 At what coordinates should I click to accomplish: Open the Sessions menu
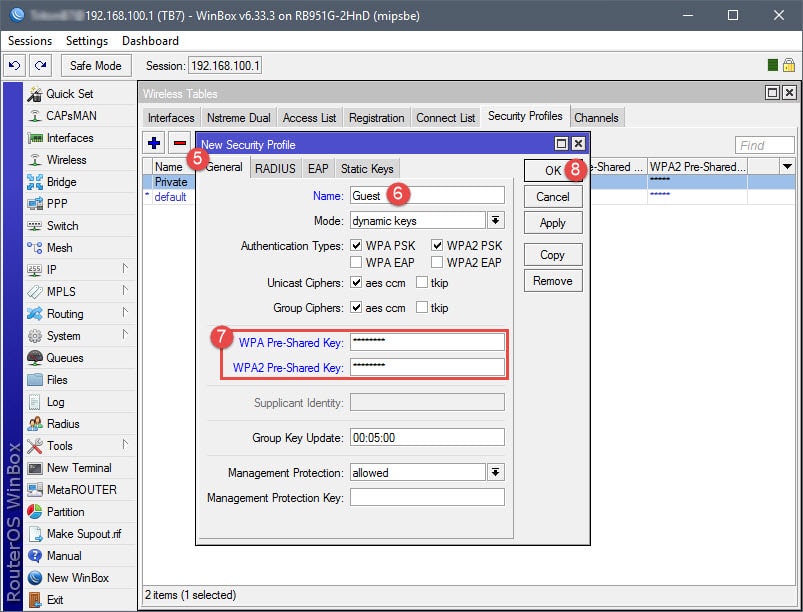[x=30, y=41]
